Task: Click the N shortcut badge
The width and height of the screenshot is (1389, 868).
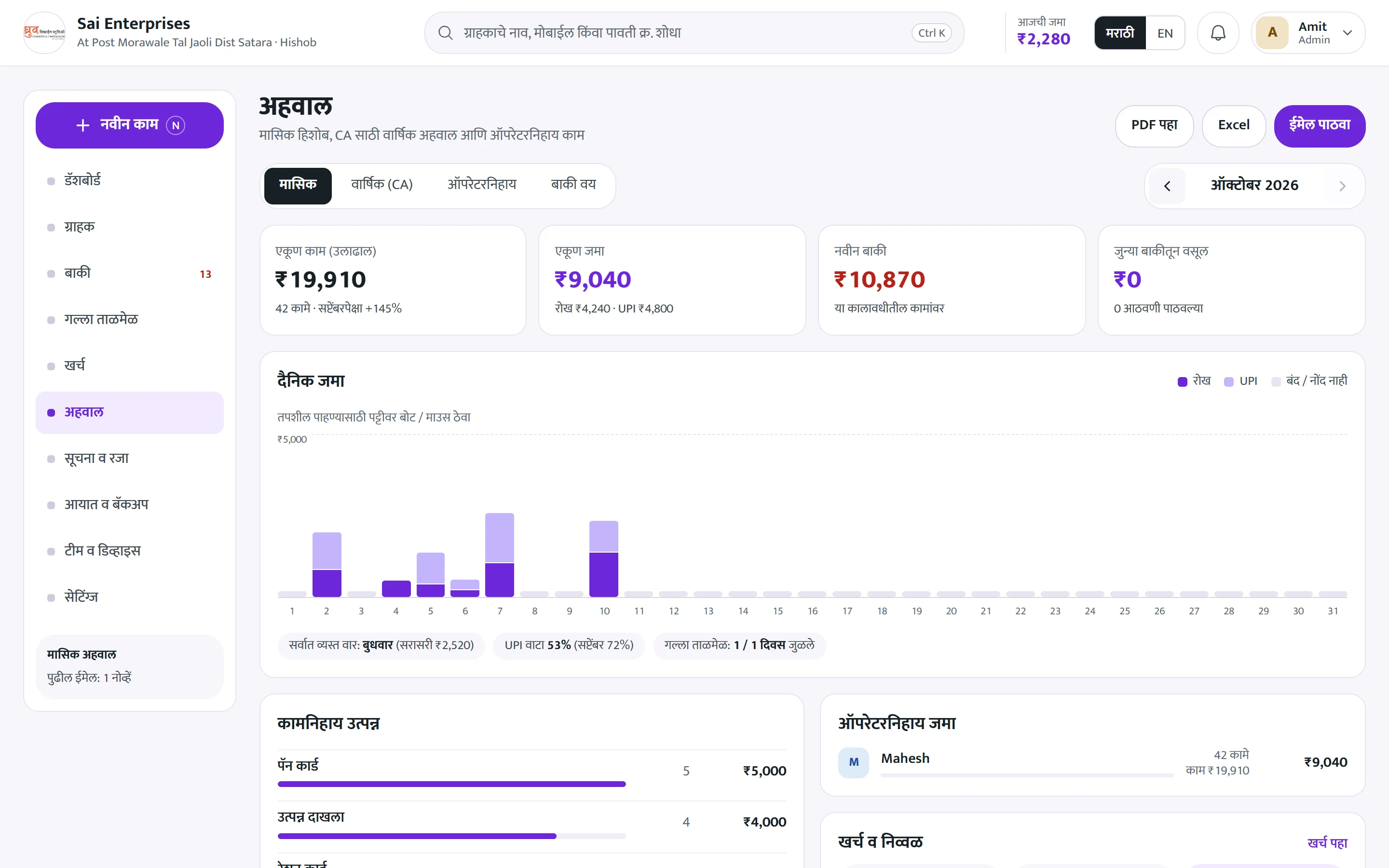Action: pos(176,125)
